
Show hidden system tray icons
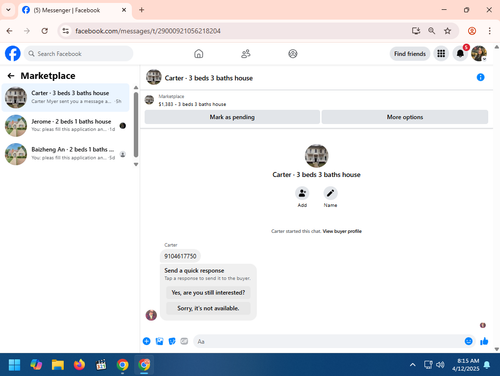tap(412, 365)
